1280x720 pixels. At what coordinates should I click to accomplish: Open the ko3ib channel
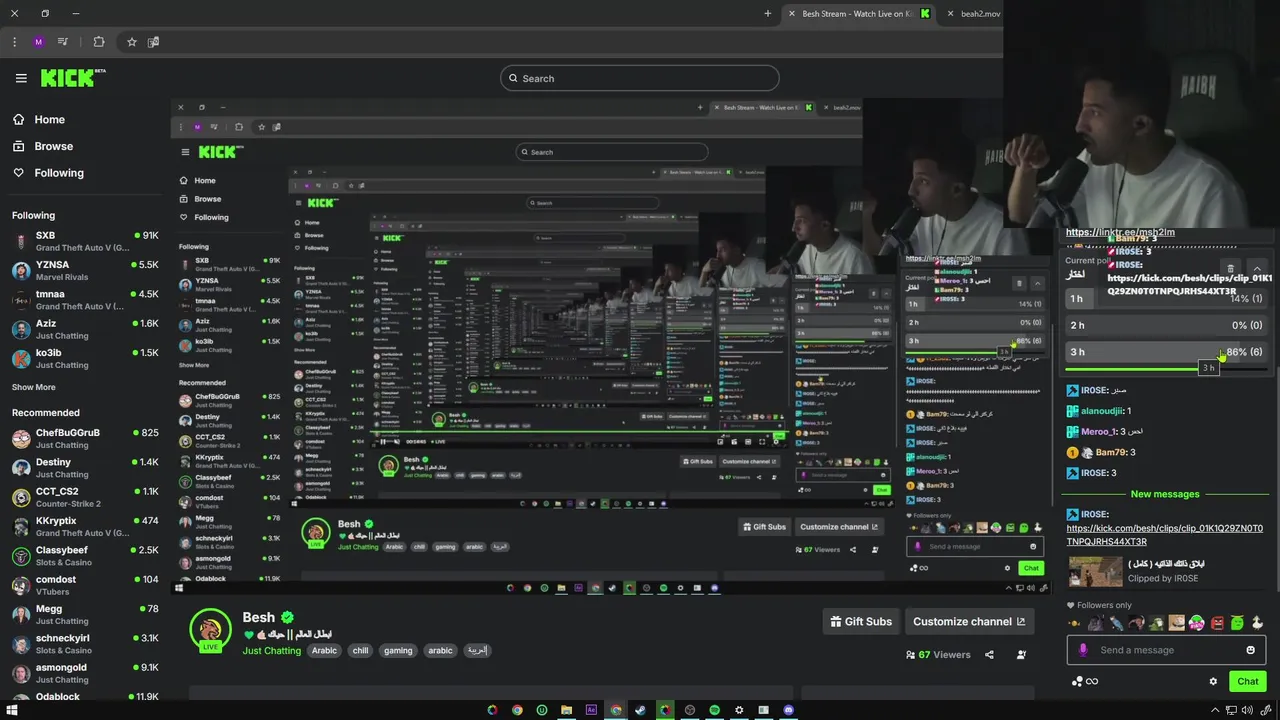85,358
